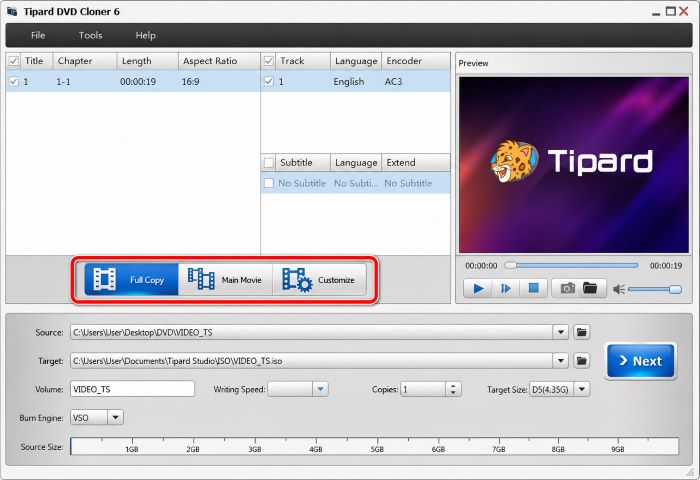This screenshot has height=480, width=700.
Task: Mute the preview speaker icon
Action: coord(619,289)
